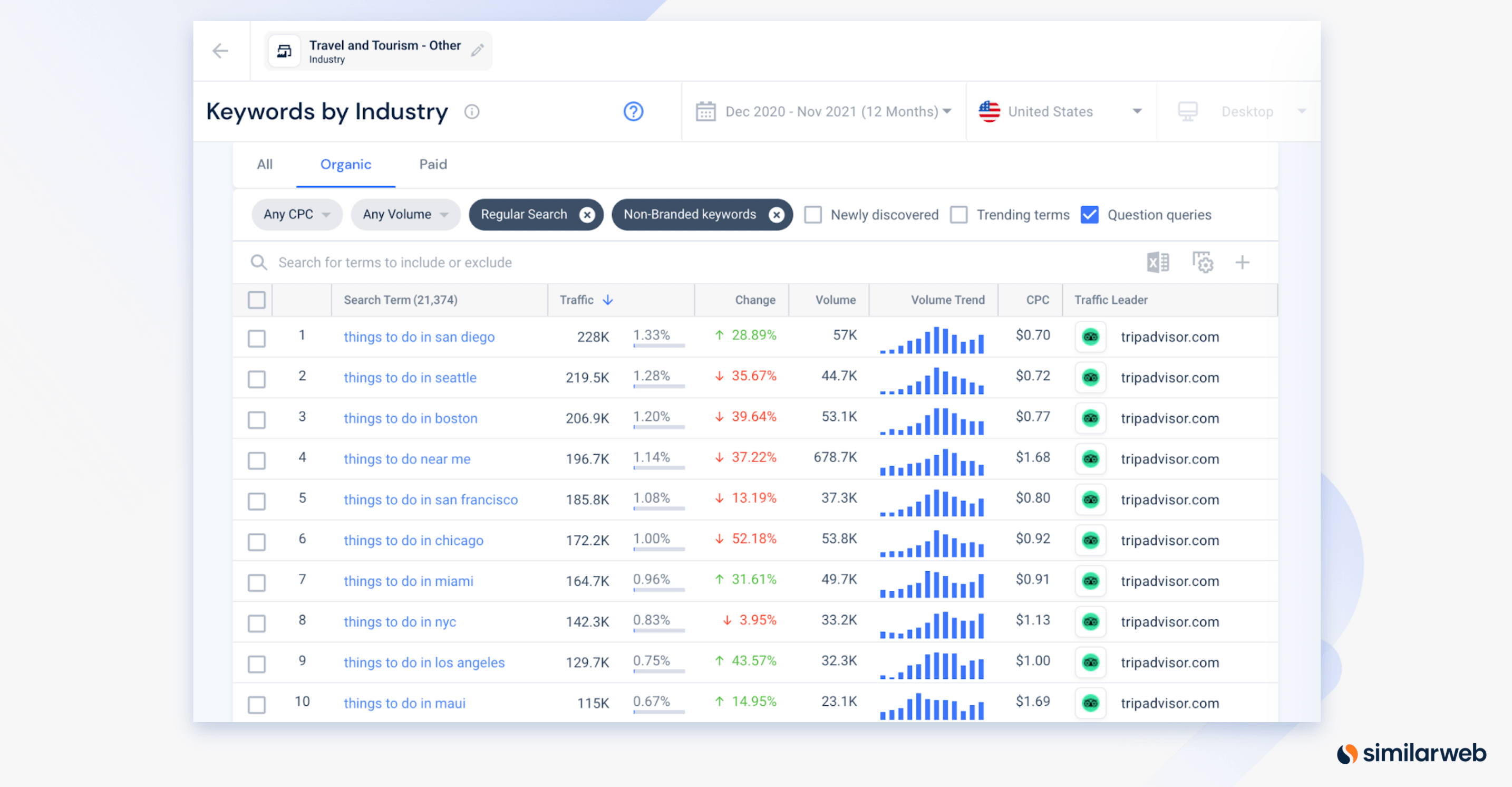Click tripadvisor icon in the boston row
Image resolution: width=1512 pixels, height=787 pixels.
click(x=1091, y=418)
